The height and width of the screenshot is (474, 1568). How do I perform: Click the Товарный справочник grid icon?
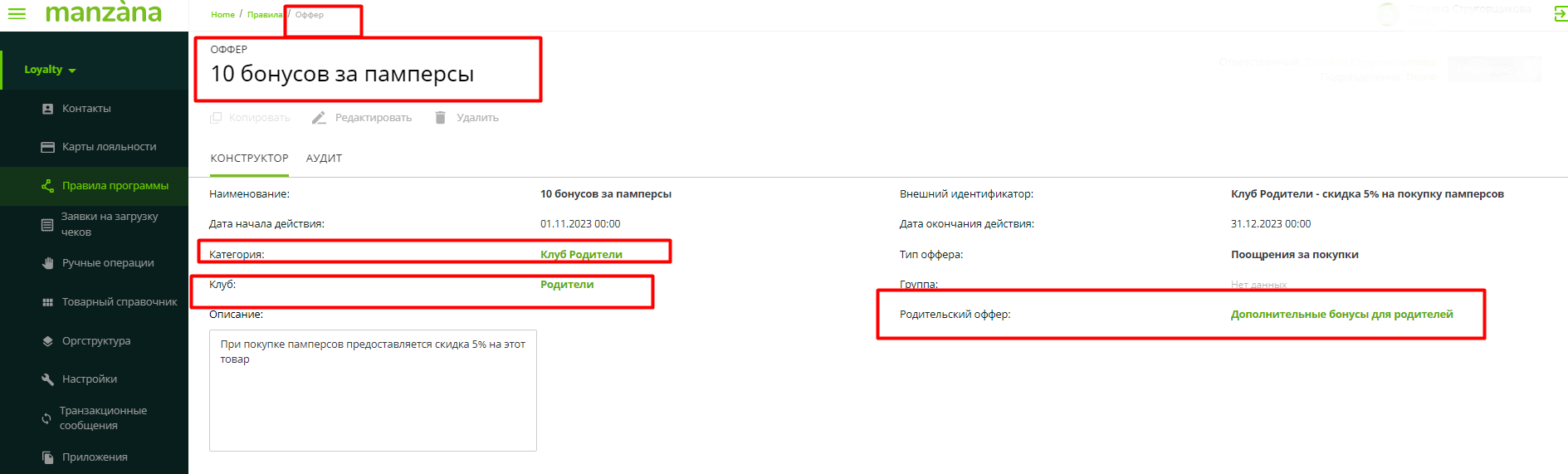[47, 302]
